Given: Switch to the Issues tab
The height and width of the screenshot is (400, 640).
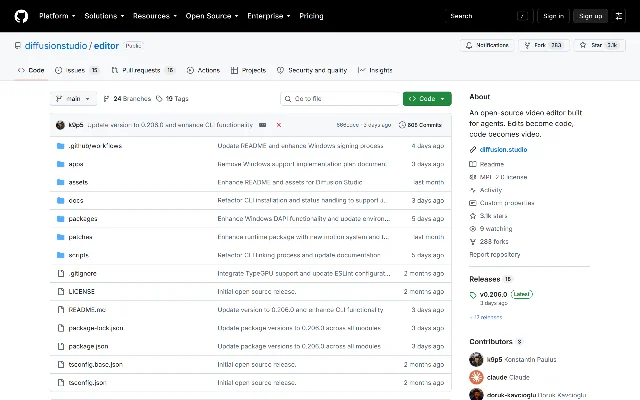Looking at the screenshot, I should coord(77,70).
